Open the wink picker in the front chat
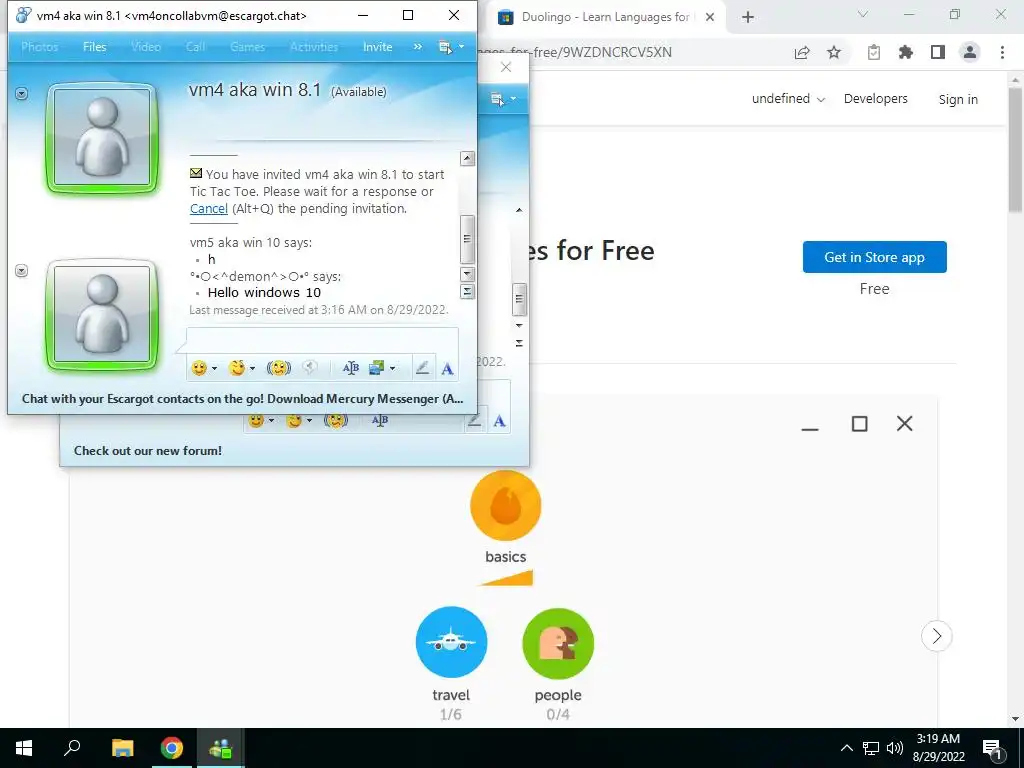 [236, 368]
